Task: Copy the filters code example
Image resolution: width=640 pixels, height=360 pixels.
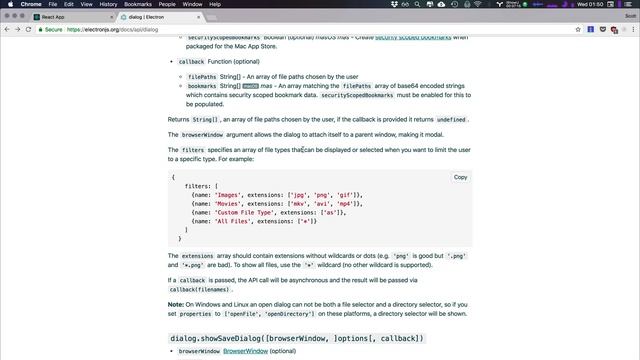Action: [x=460, y=177]
